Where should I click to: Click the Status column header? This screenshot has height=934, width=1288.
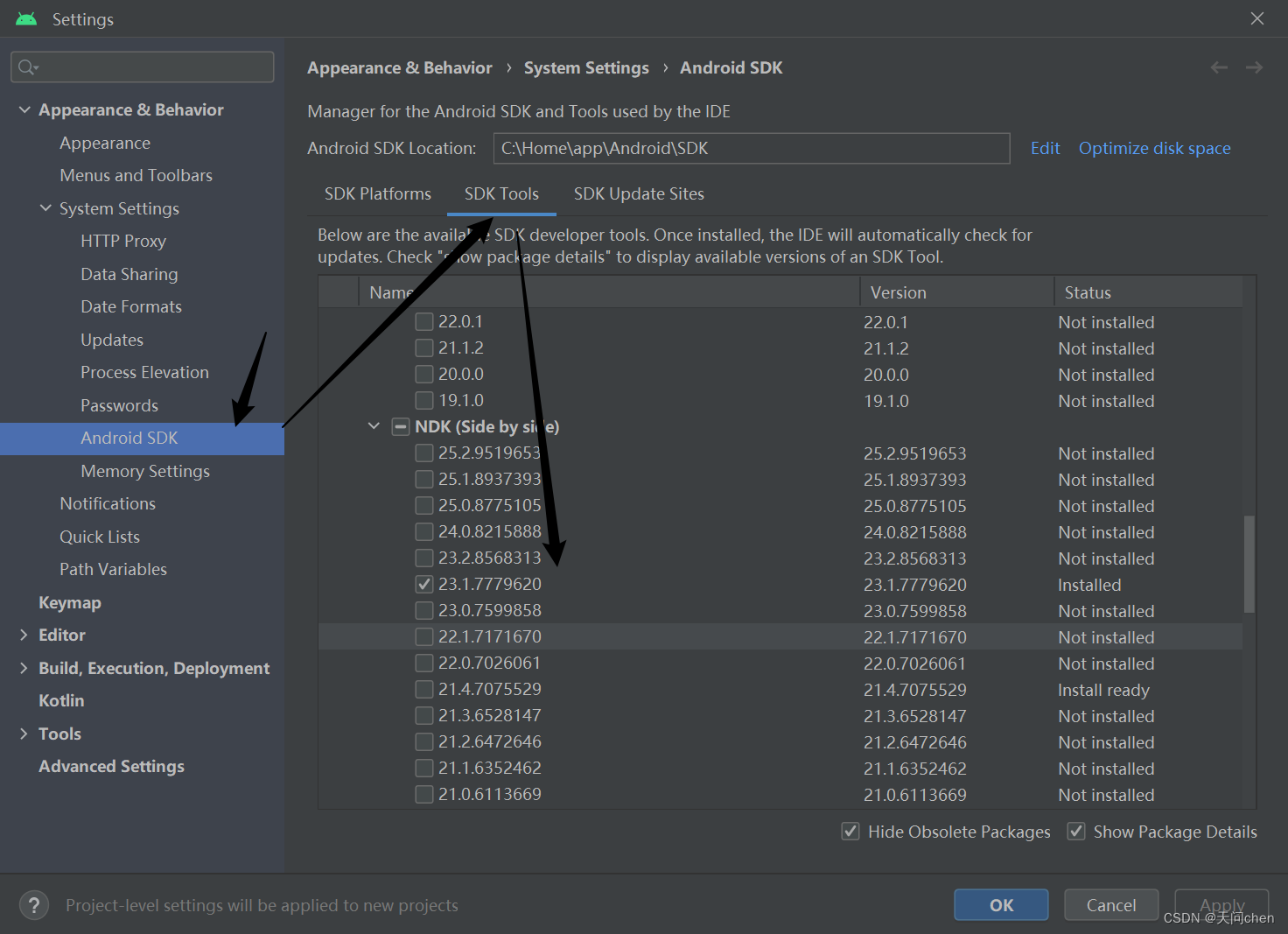[1149, 292]
